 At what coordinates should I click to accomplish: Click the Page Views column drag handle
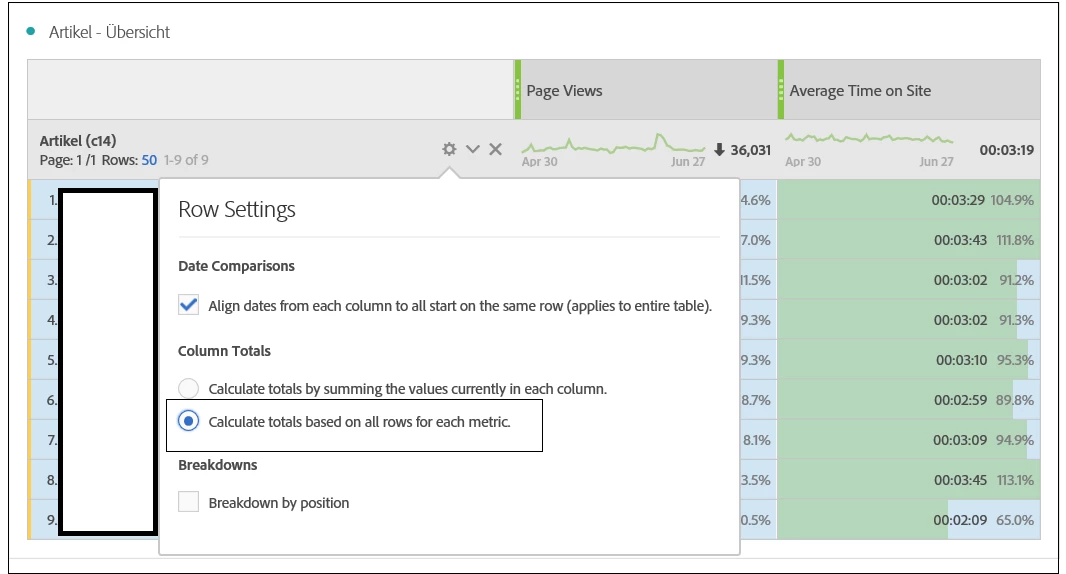pos(518,90)
